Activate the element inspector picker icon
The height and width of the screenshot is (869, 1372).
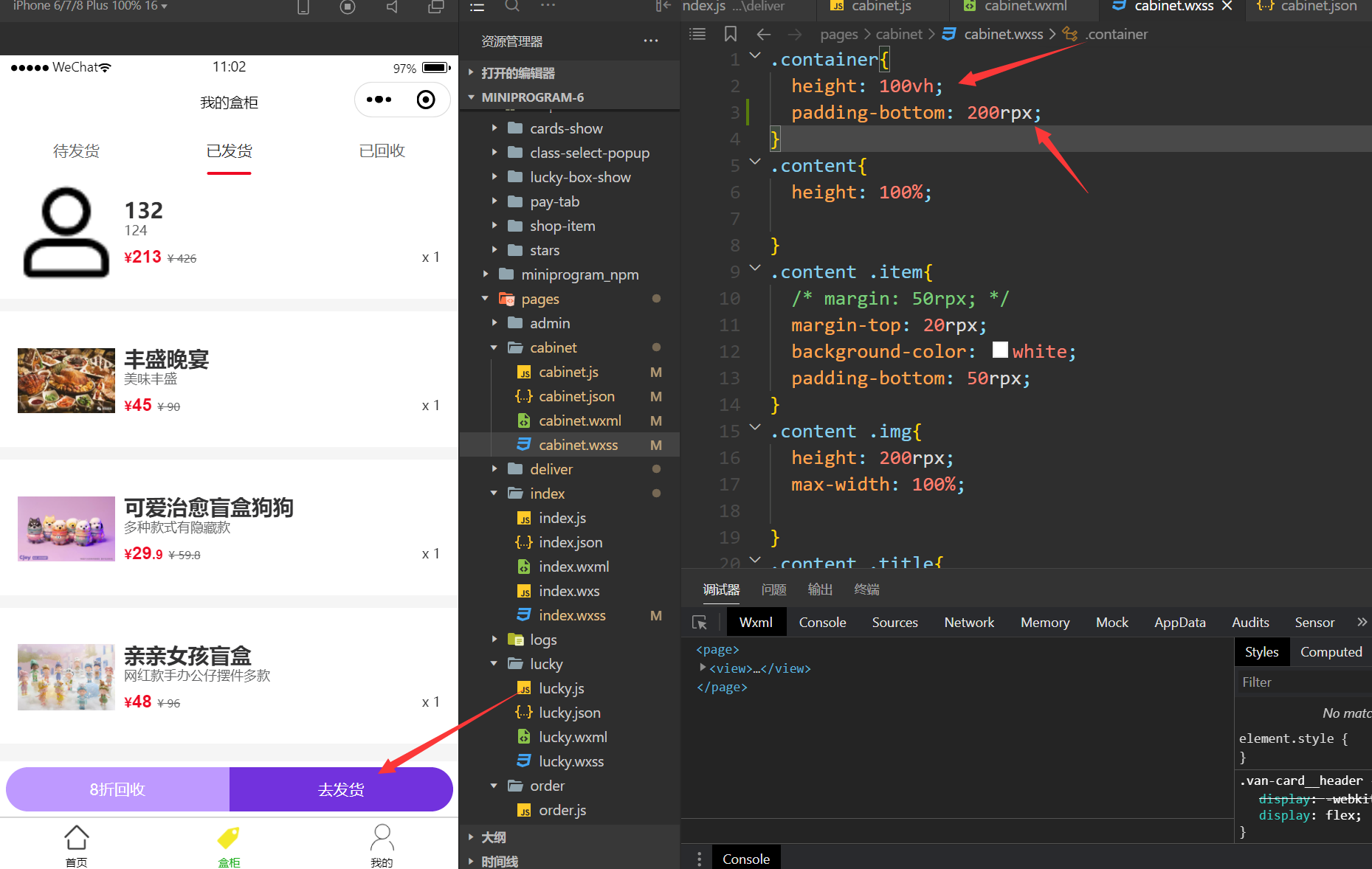tap(700, 623)
